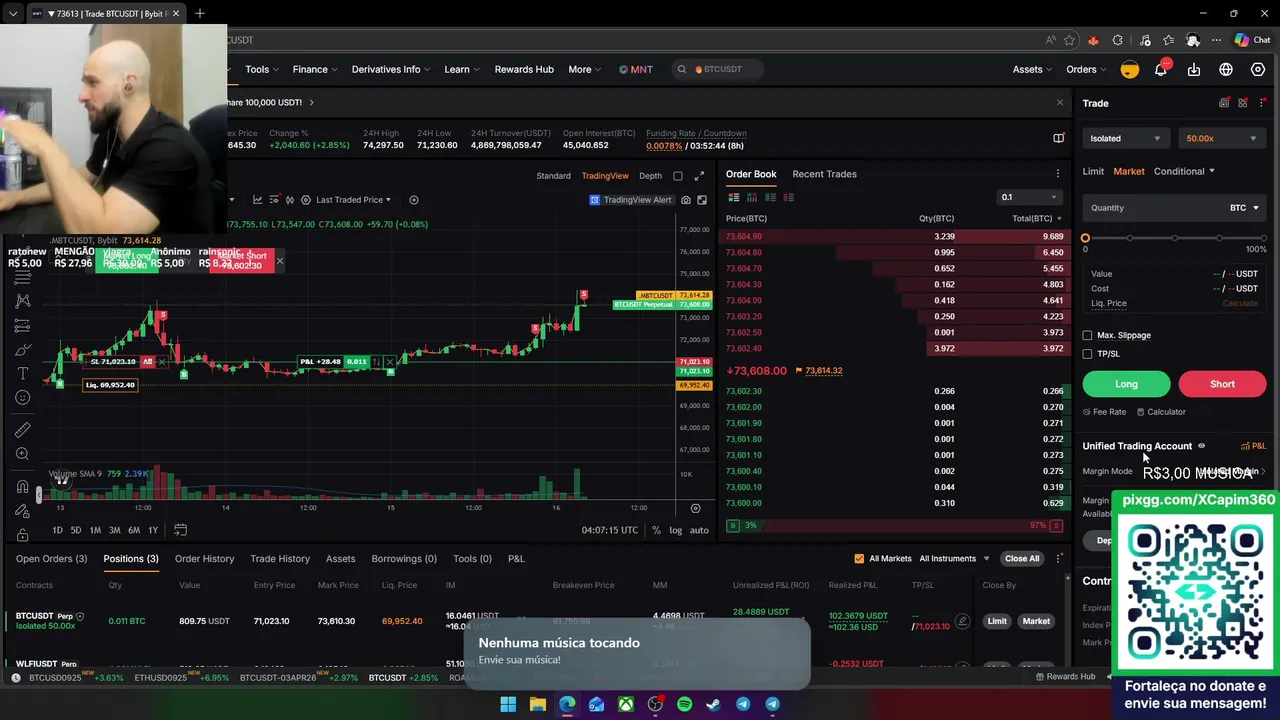Open chart axis settings gear icon
Image resolution: width=1280 pixels, height=720 pixels.
point(696,508)
